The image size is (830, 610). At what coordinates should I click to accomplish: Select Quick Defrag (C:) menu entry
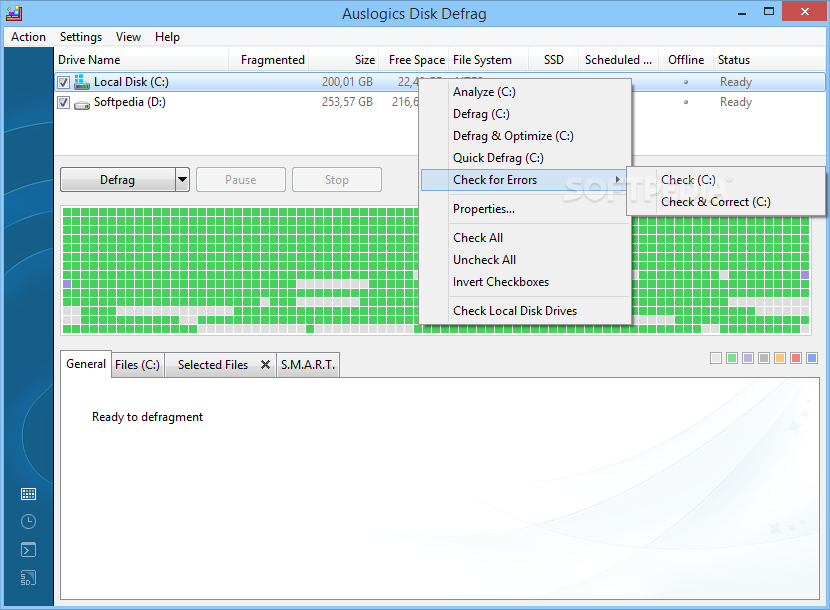526,158
